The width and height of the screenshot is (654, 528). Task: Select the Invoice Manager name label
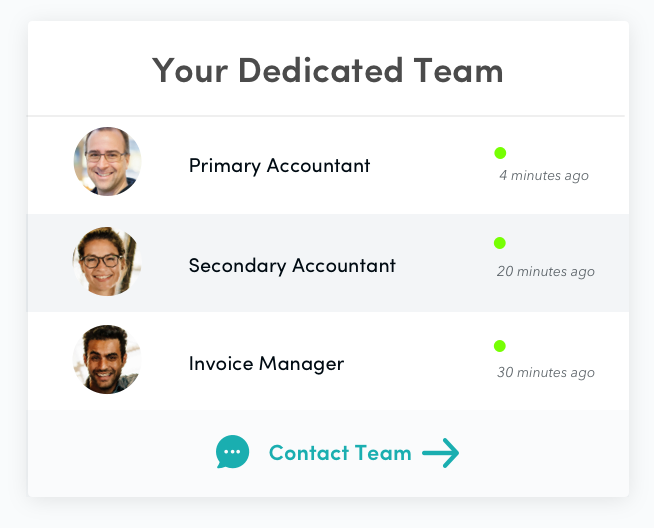[266, 364]
